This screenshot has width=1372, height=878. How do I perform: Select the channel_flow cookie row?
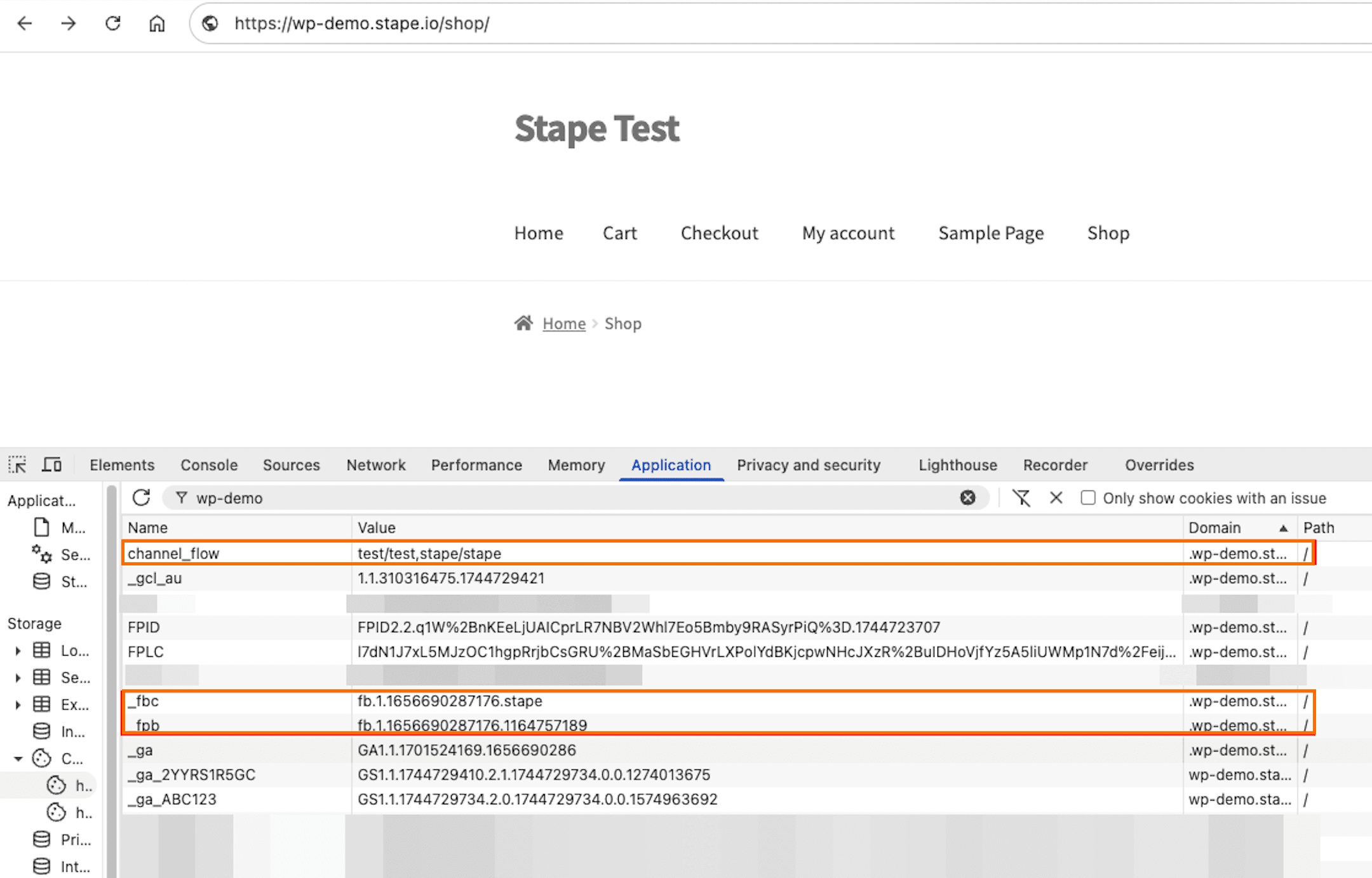coord(718,553)
